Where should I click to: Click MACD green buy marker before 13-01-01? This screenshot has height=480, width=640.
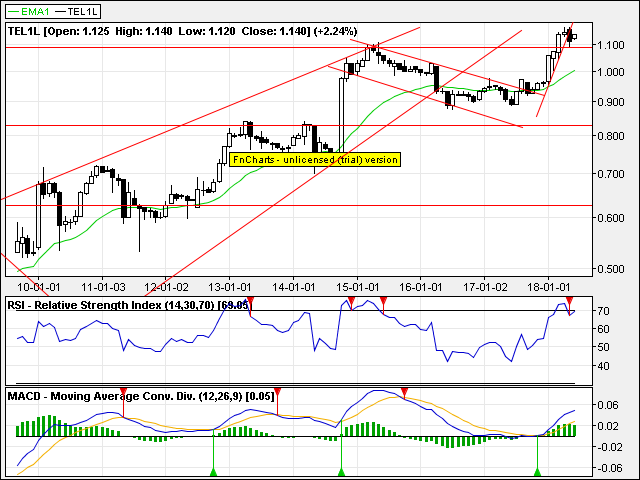(x=213, y=472)
